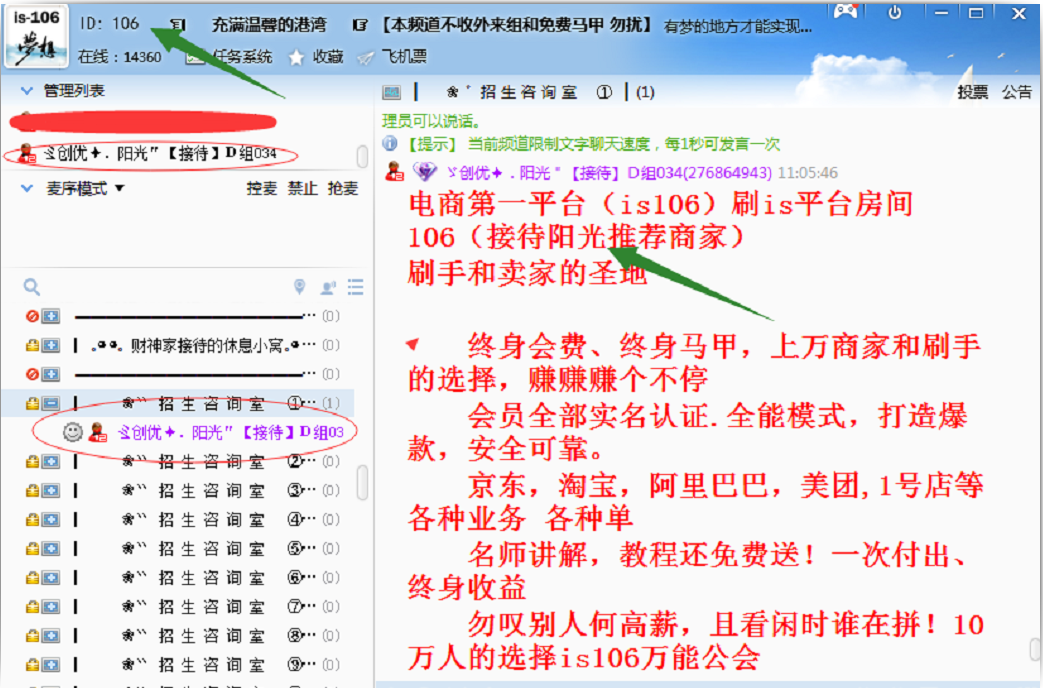Click the user filter icon beside pin

328,287
